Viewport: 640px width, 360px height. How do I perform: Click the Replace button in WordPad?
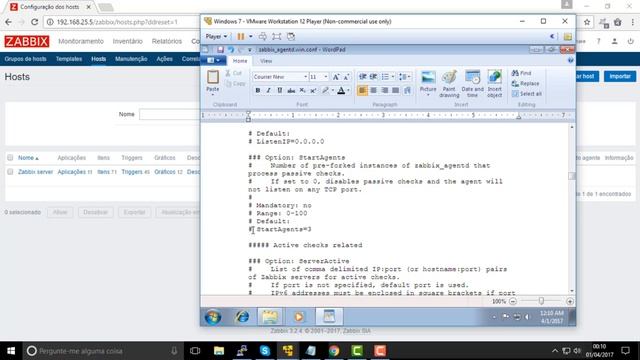point(526,83)
